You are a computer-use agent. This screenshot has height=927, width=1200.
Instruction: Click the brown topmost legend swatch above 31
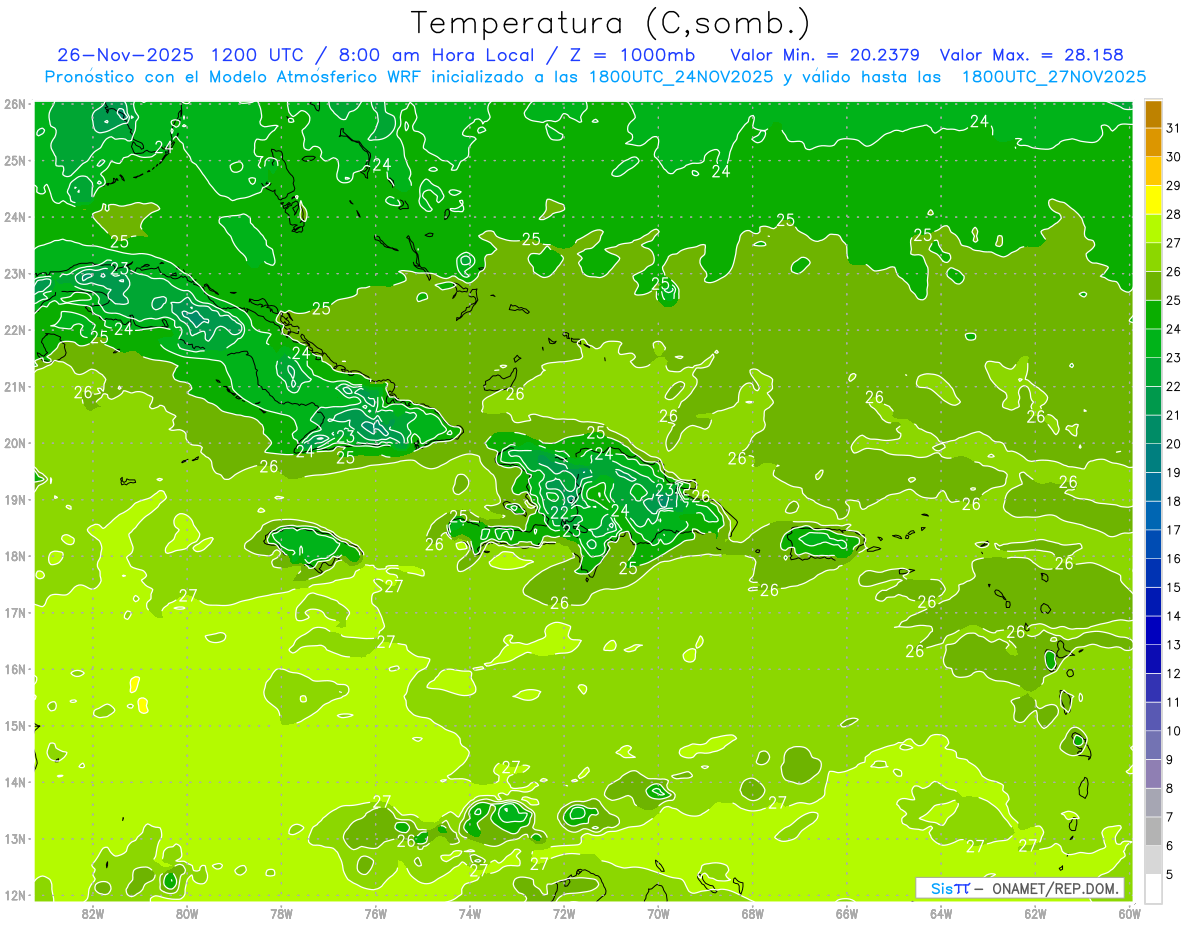[1153, 114]
